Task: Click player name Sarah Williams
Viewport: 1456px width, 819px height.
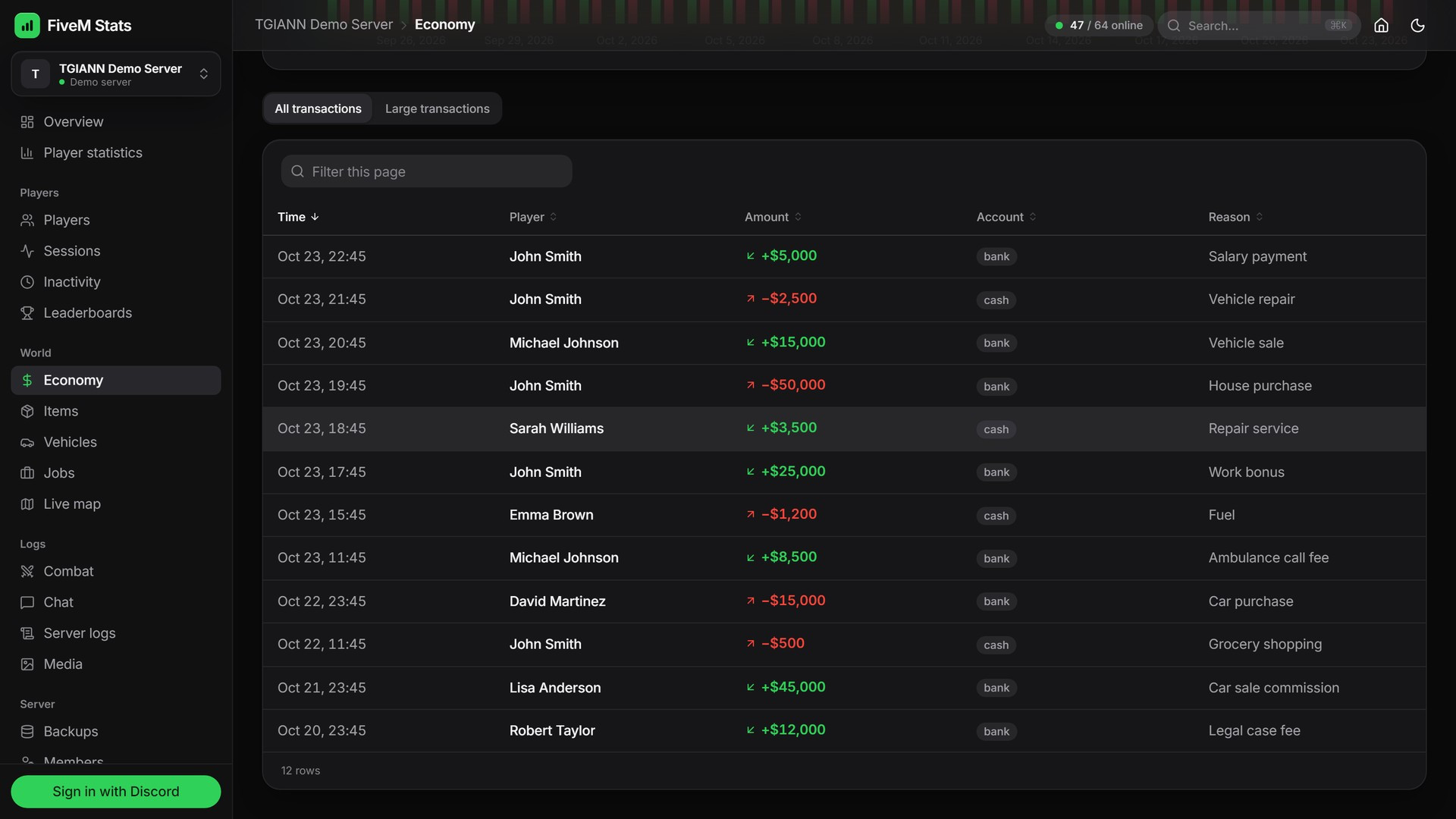Action: tap(557, 428)
